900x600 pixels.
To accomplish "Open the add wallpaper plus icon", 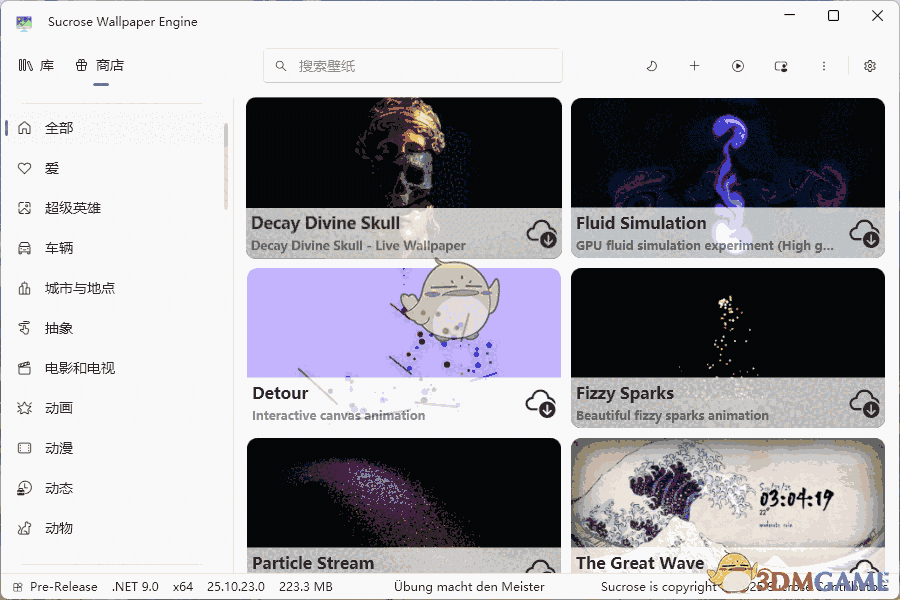I will pos(694,65).
